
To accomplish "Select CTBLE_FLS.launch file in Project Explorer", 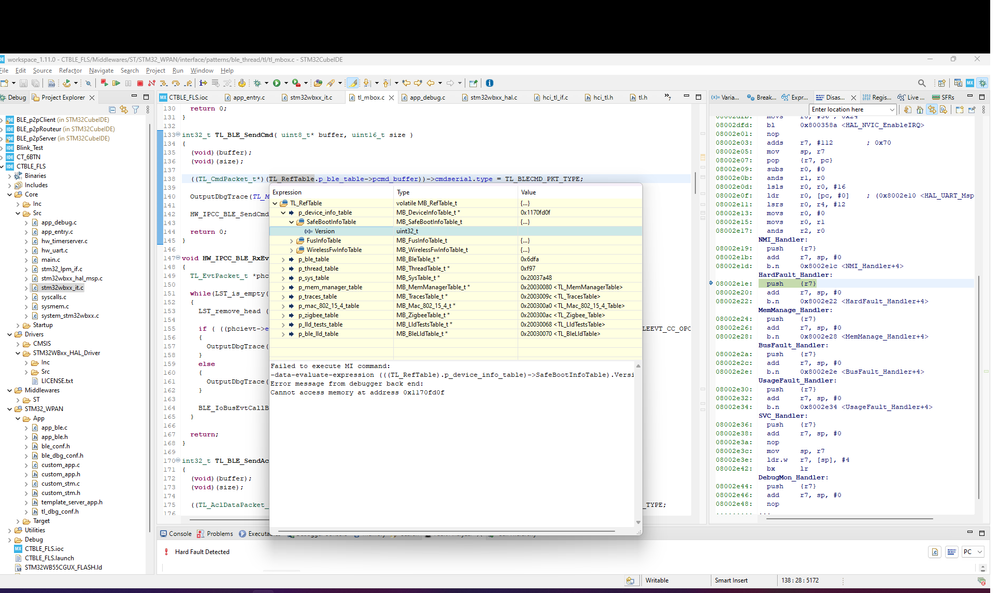I will pos(50,558).
